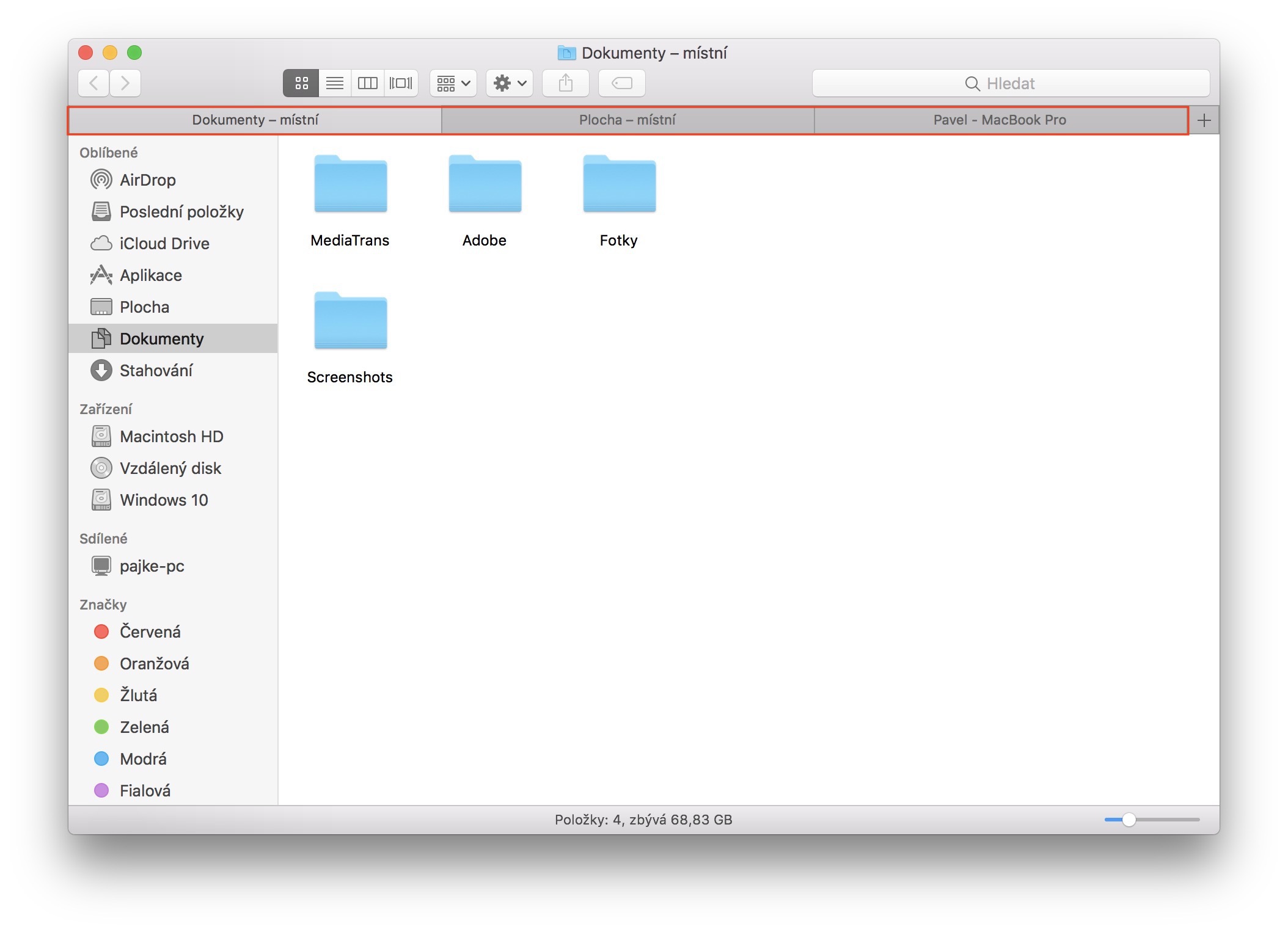Viewport: 1288px width, 932px height.
Task: Go forward with the right arrow
Action: coord(125,83)
